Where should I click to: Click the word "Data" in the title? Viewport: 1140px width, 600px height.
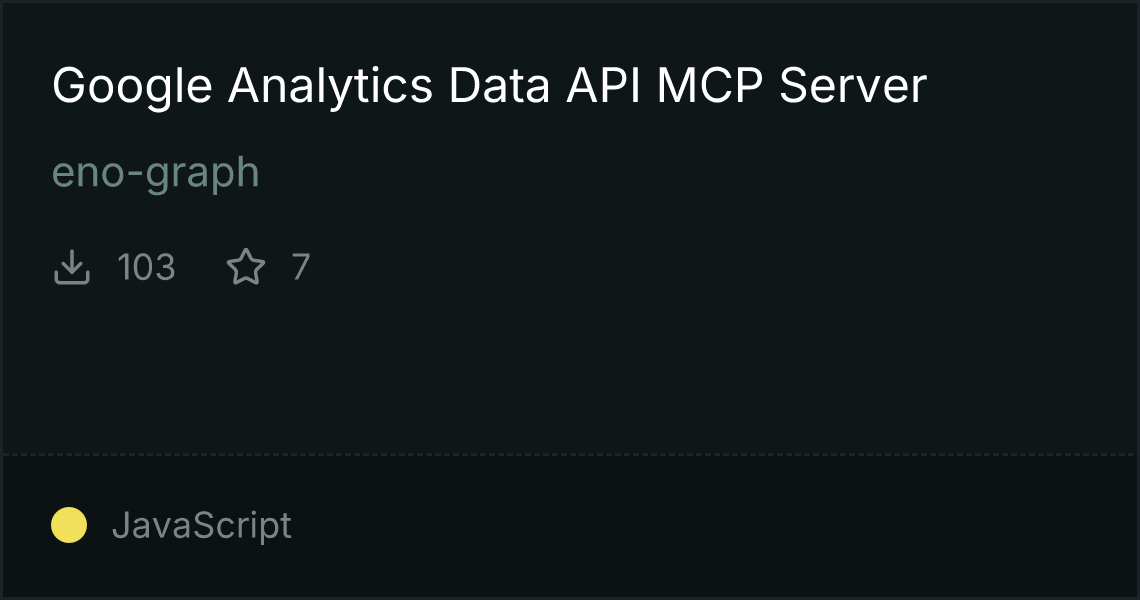[499, 87]
